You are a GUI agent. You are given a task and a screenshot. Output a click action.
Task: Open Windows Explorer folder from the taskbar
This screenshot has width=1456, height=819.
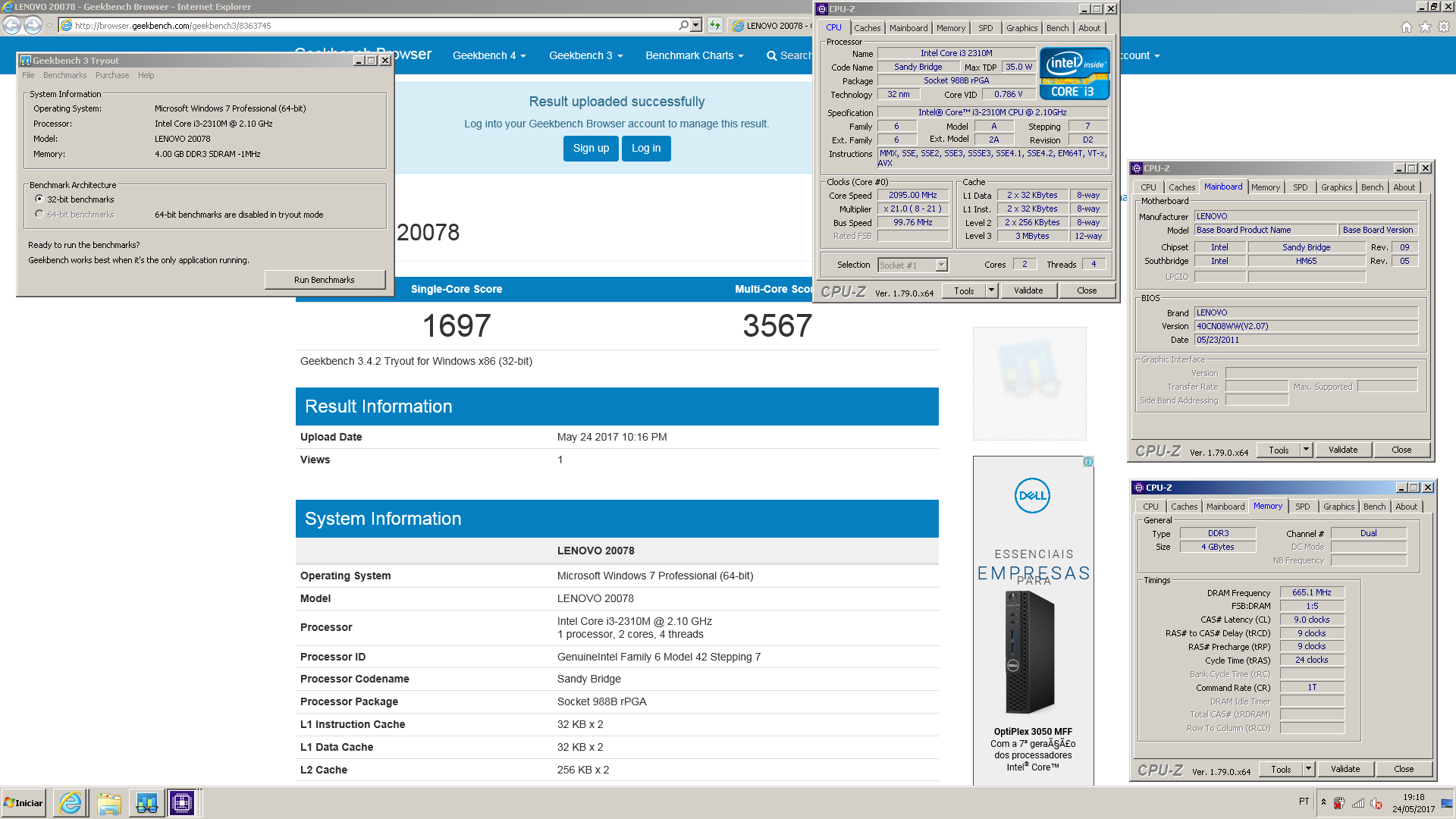108,802
